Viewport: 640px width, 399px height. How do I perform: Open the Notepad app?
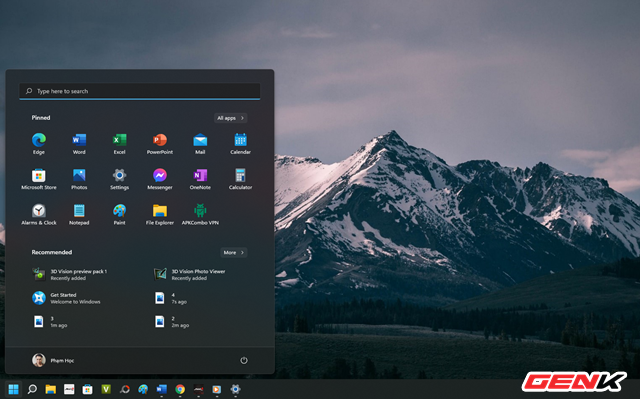(79, 215)
